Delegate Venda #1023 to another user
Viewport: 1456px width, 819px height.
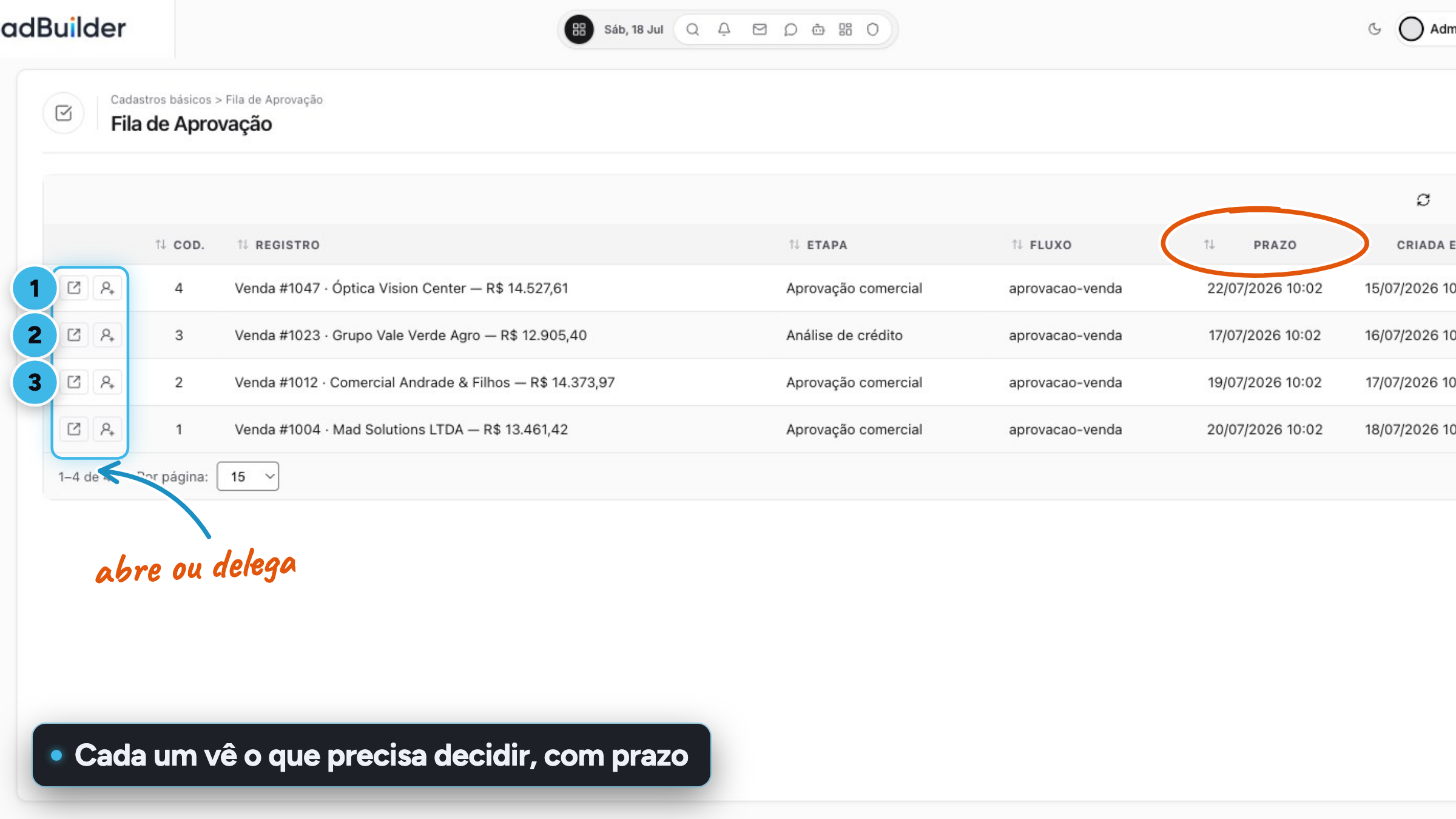[x=107, y=335]
